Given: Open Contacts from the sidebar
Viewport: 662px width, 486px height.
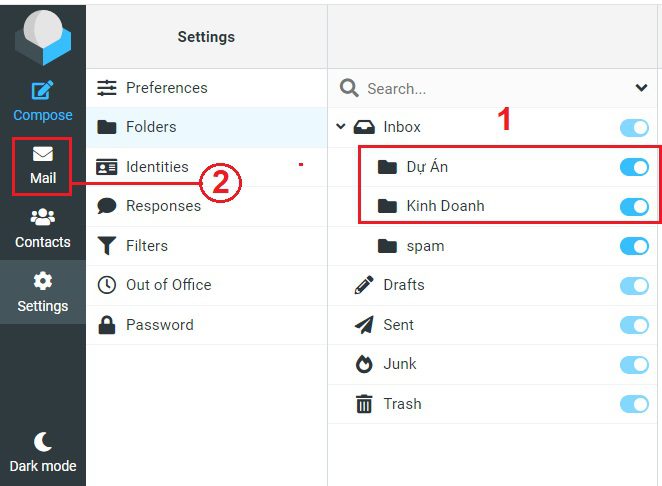Looking at the screenshot, I should pos(43,228).
